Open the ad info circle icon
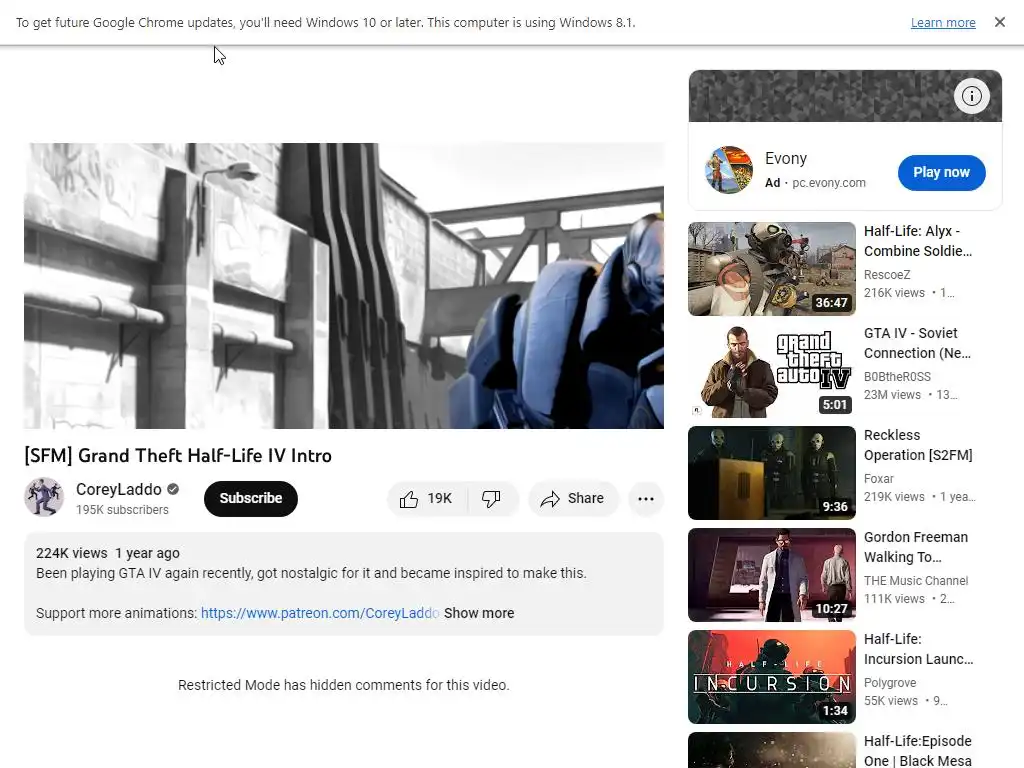Viewport: 1024px width, 768px height. coord(972,96)
